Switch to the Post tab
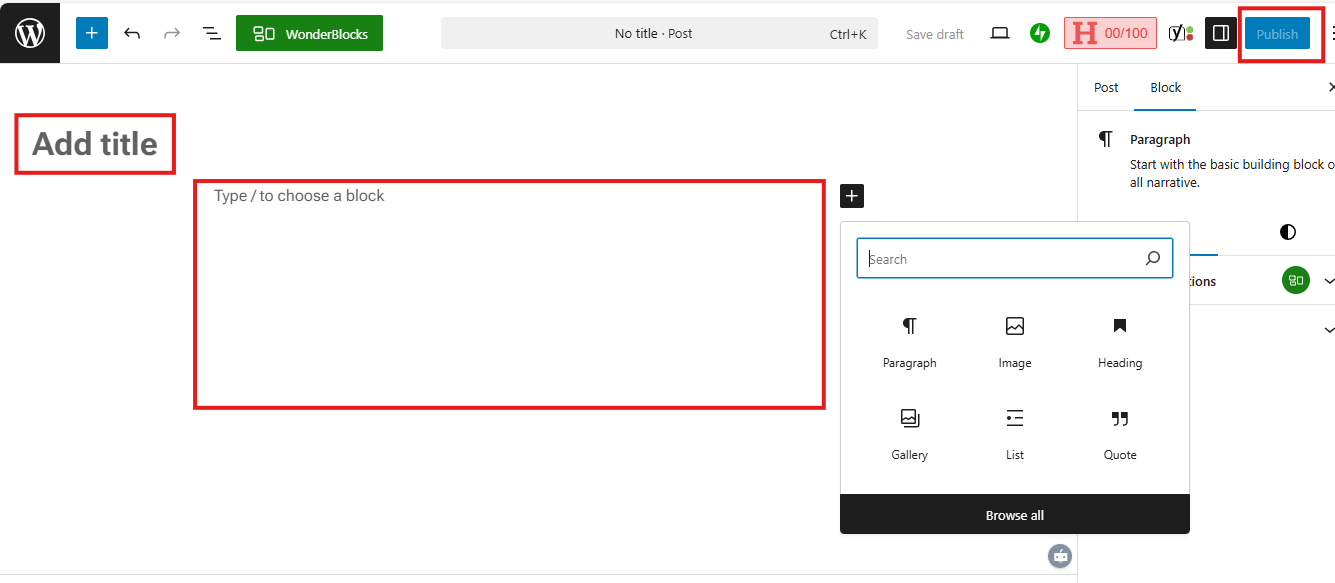Image resolution: width=1335 pixels, height=583 pixels. pyautogui.click(x=1106, y=87)
